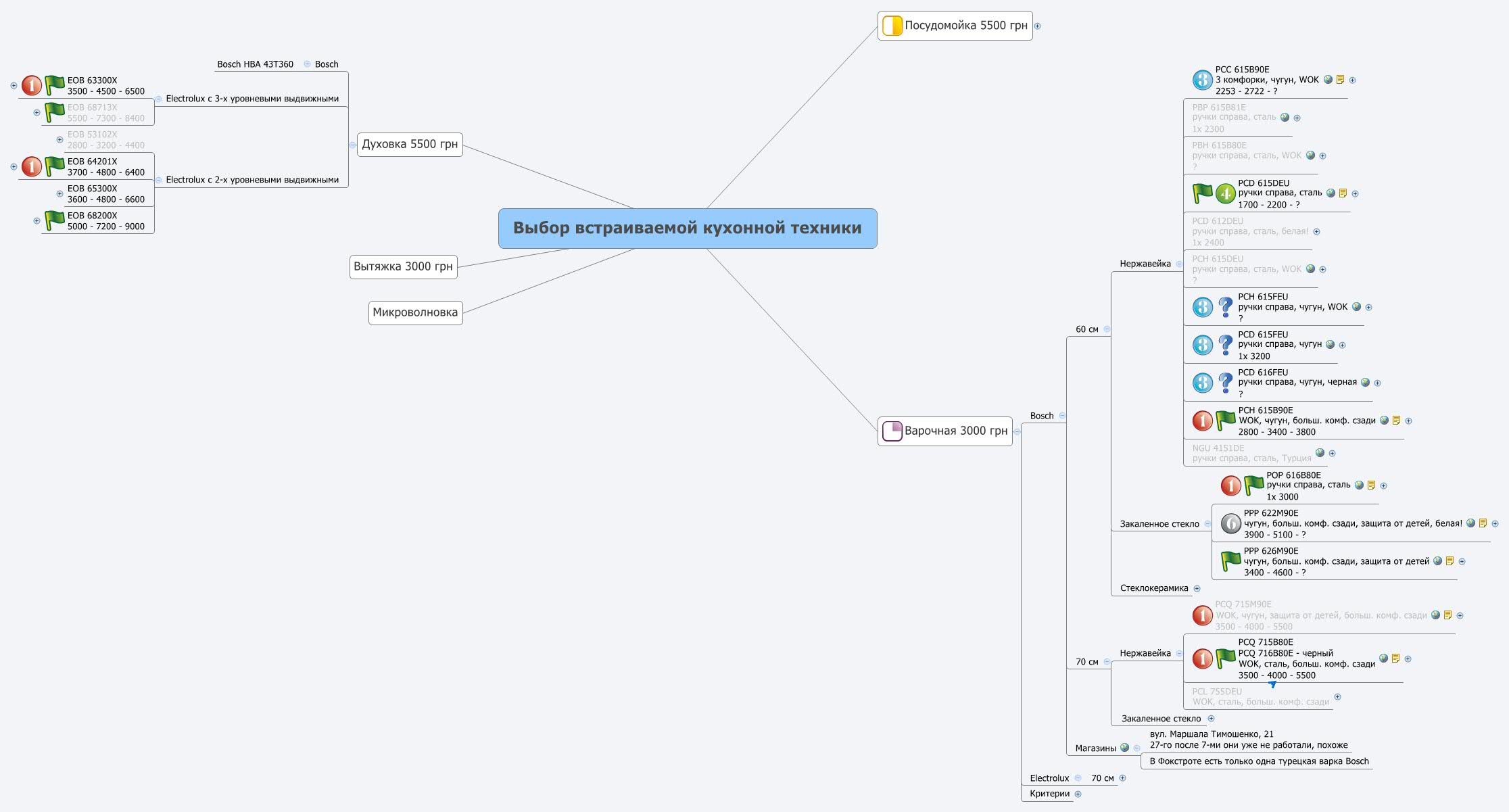Select the central topic Выбор встраиваемой кухонной техники
The height and width of the screenshot is (812, 1509).
coord(688,229)
